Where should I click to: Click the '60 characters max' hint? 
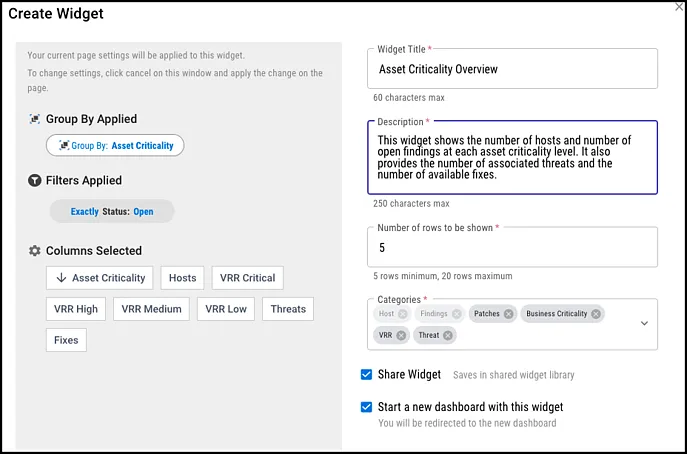pos(409,98)
